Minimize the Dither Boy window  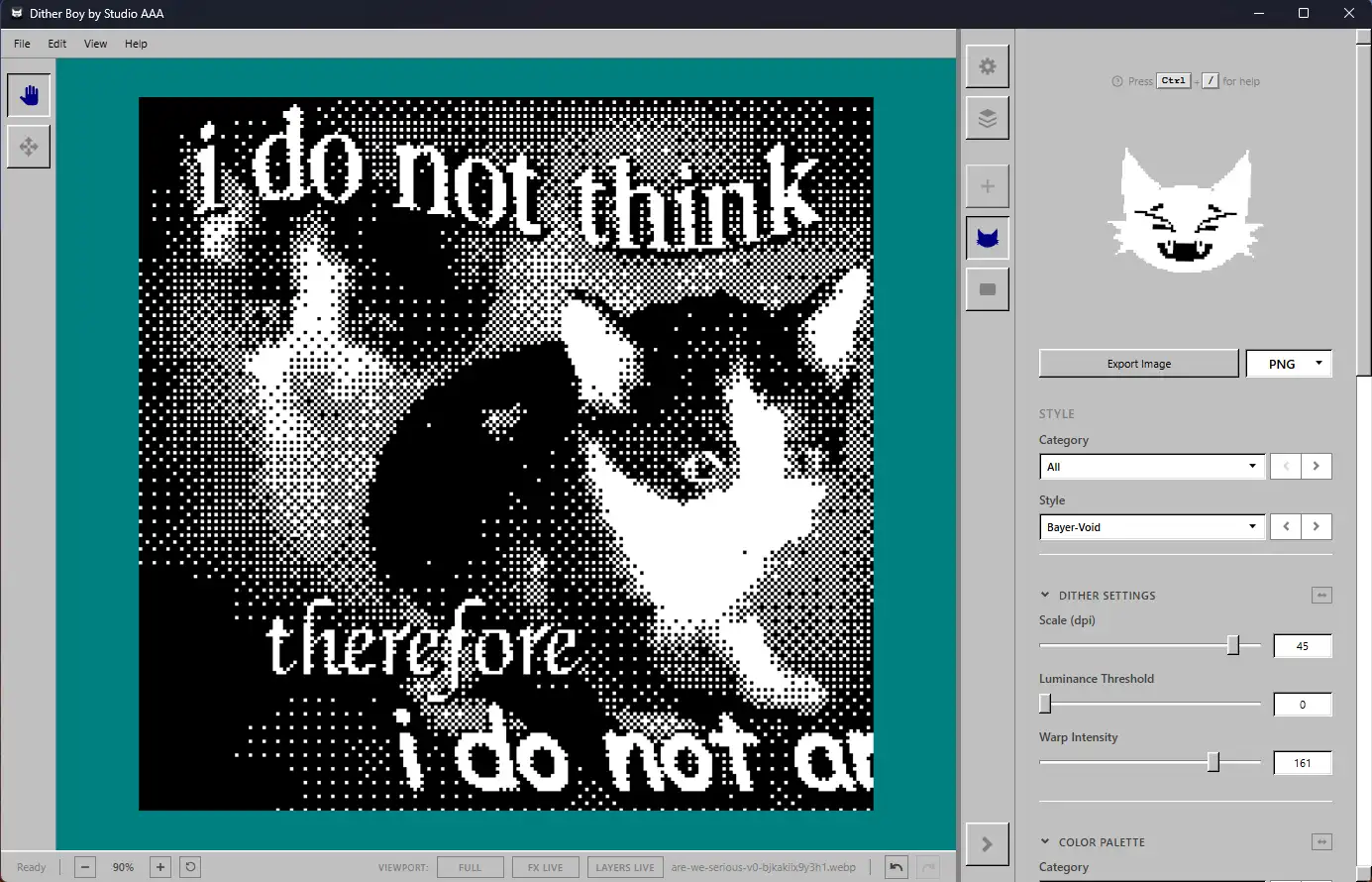[x=1259, y=14]
